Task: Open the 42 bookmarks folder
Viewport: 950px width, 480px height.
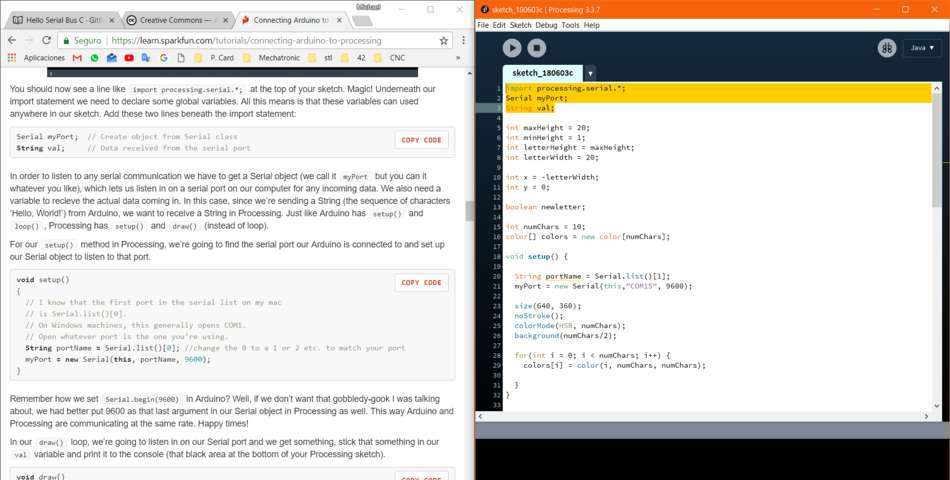Action: (x=353, y=58)
